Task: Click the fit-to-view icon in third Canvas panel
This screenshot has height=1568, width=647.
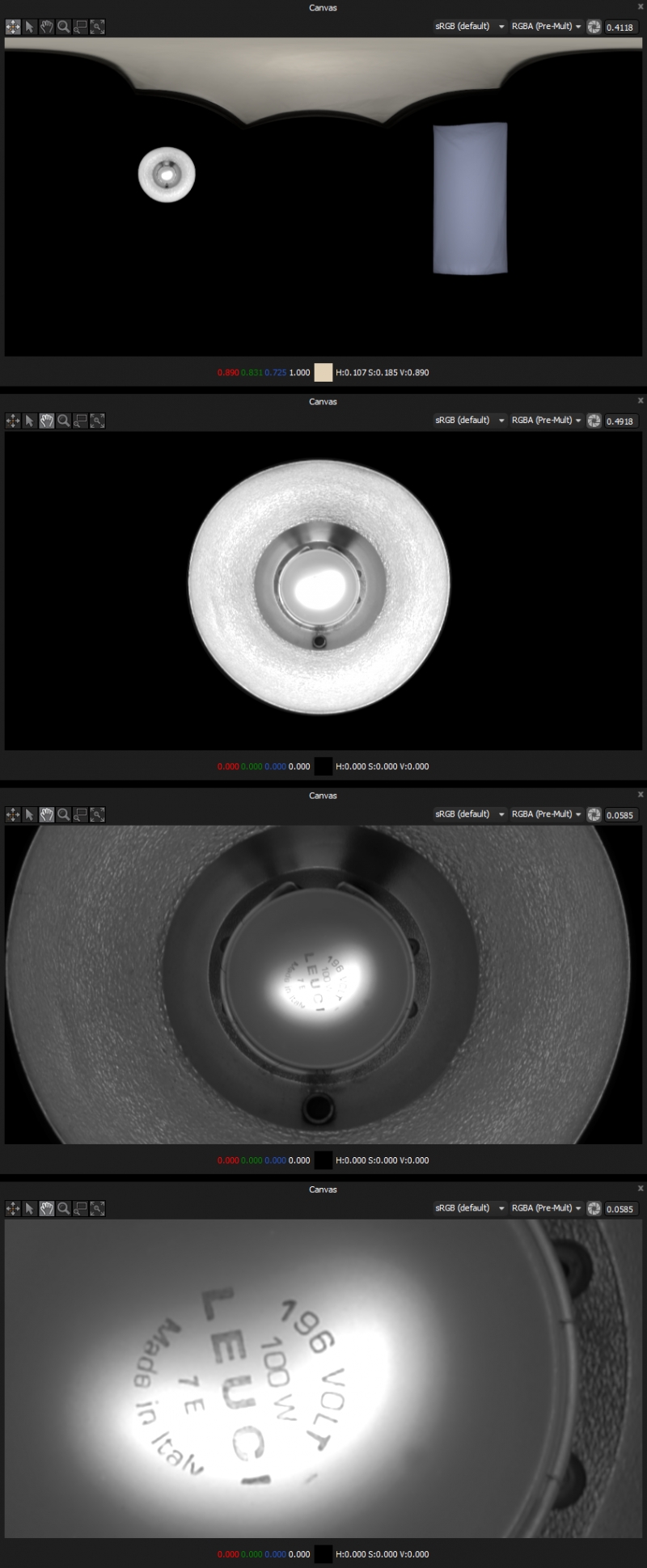Action: 98,814
